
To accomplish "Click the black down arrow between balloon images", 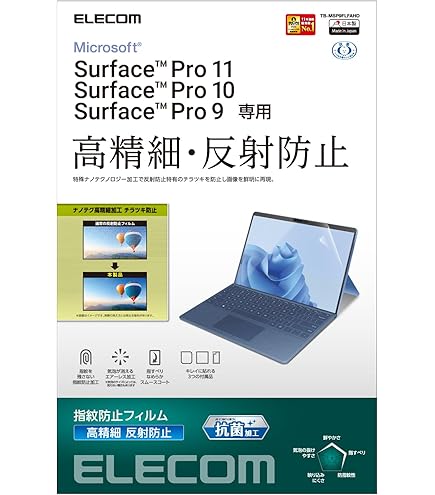I will coord(114,266).
